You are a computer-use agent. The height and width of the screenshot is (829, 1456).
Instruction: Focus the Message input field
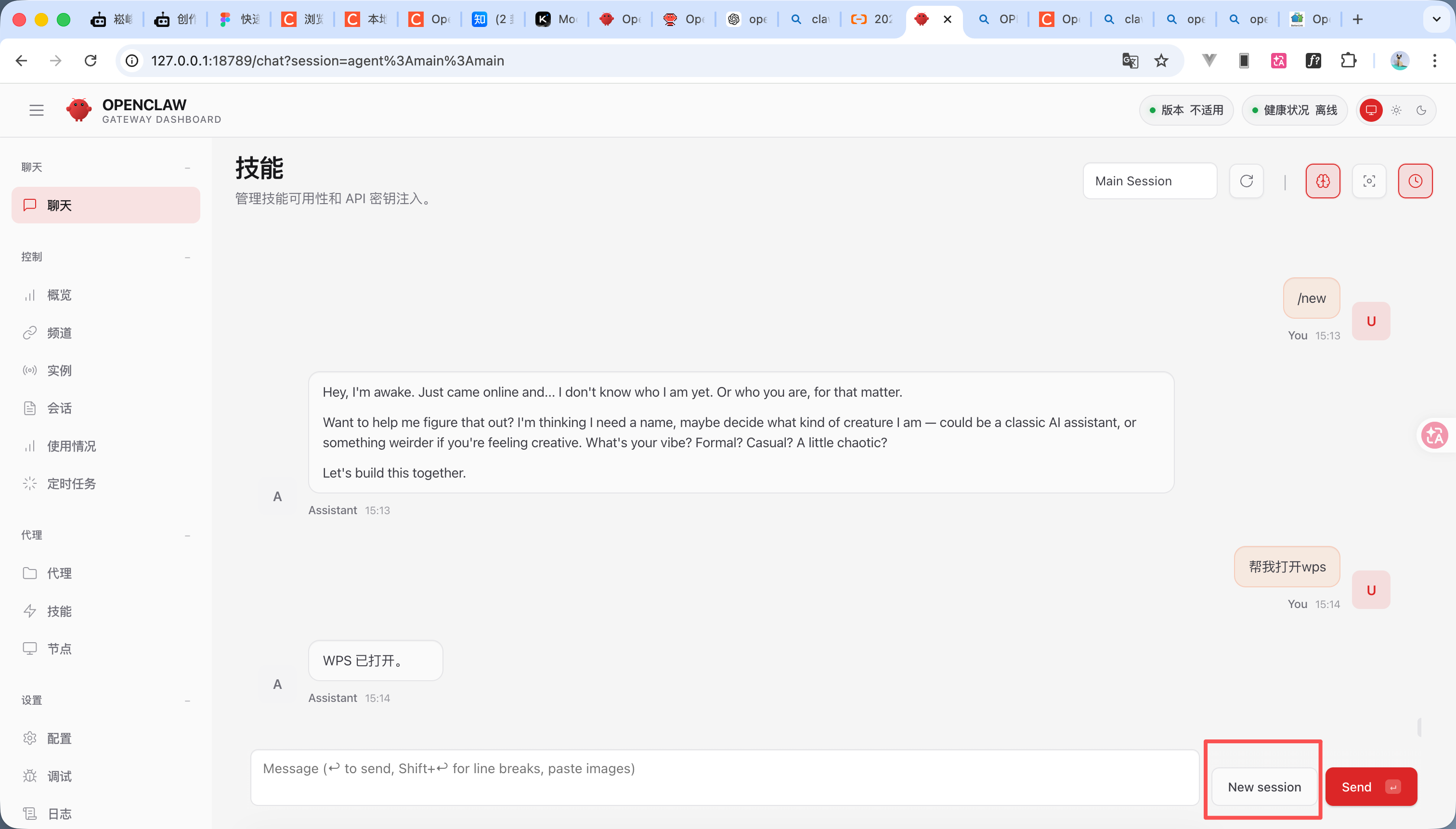point(724,777)
